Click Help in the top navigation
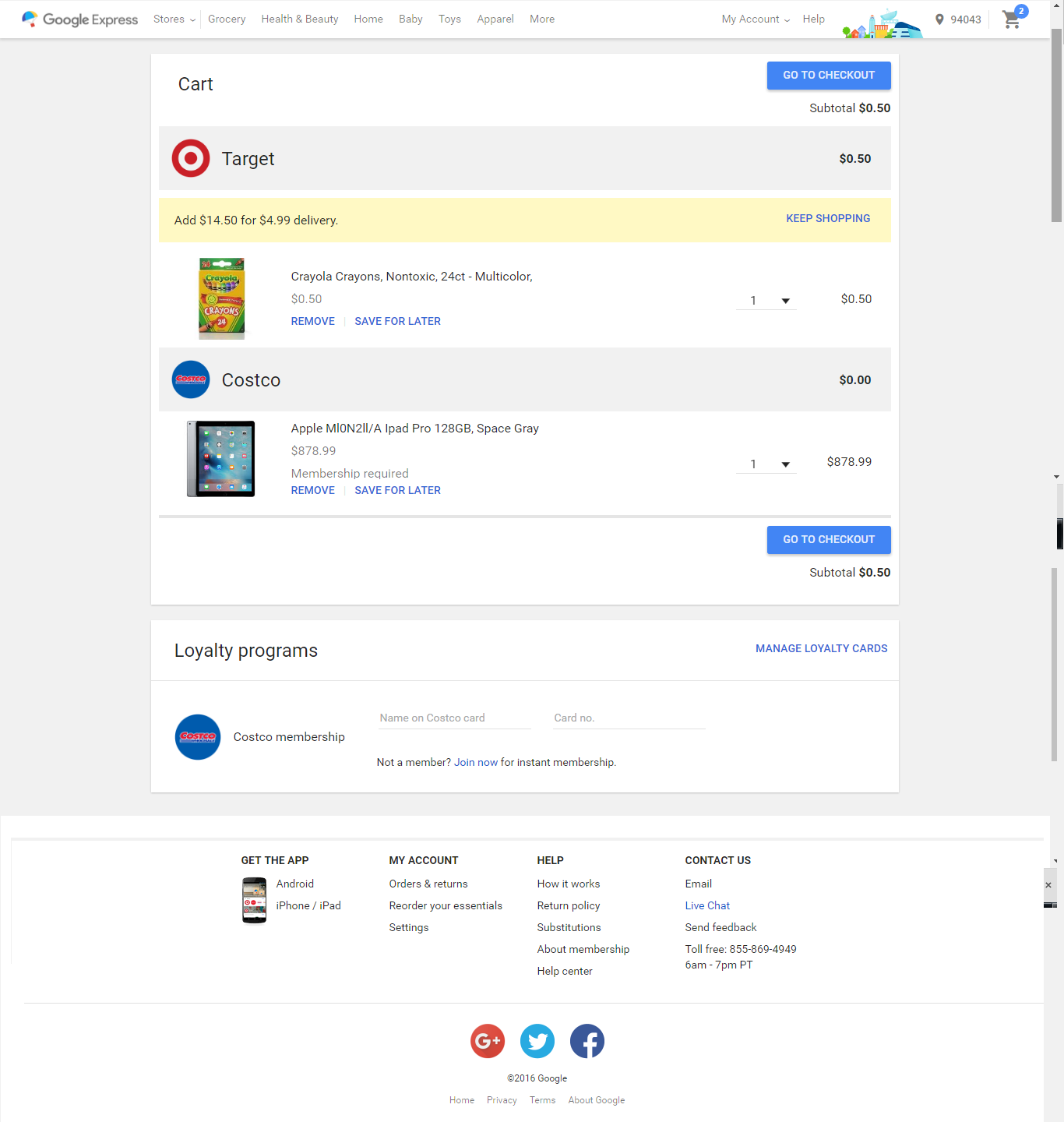Screen dimensions: 1064x1122 814,19
